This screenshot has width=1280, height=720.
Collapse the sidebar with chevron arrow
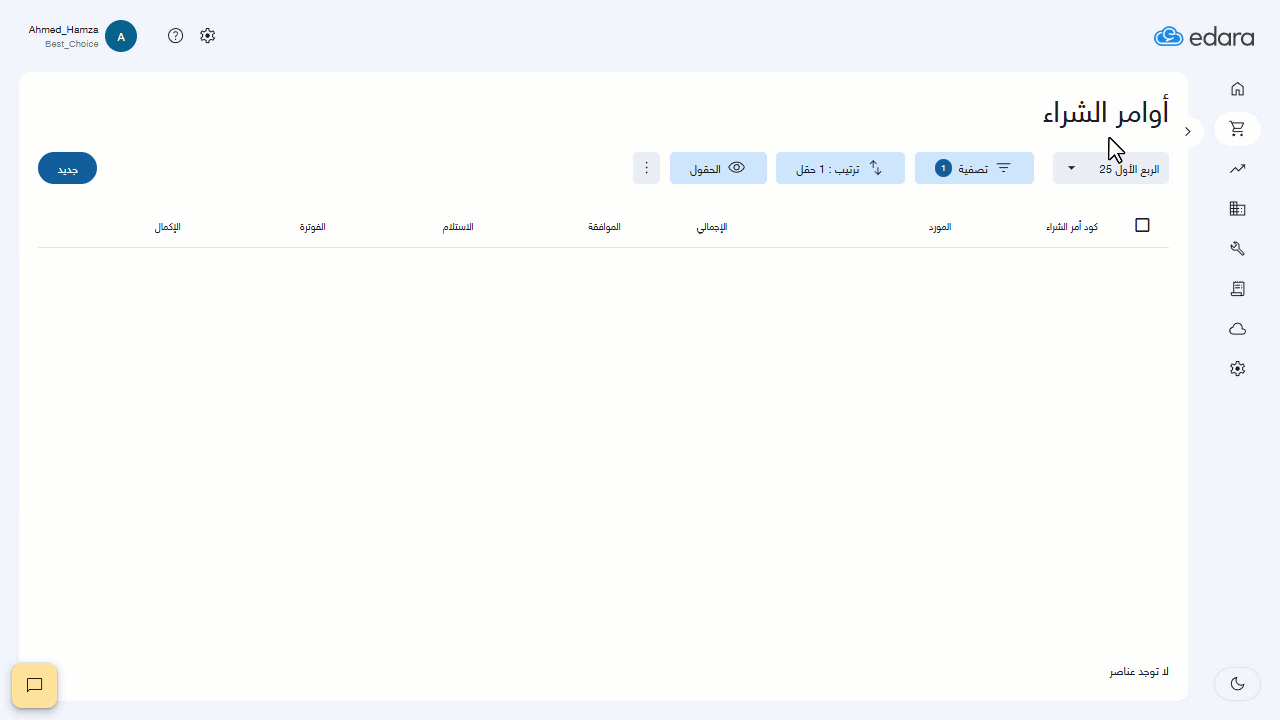[x=1187, y=131]
